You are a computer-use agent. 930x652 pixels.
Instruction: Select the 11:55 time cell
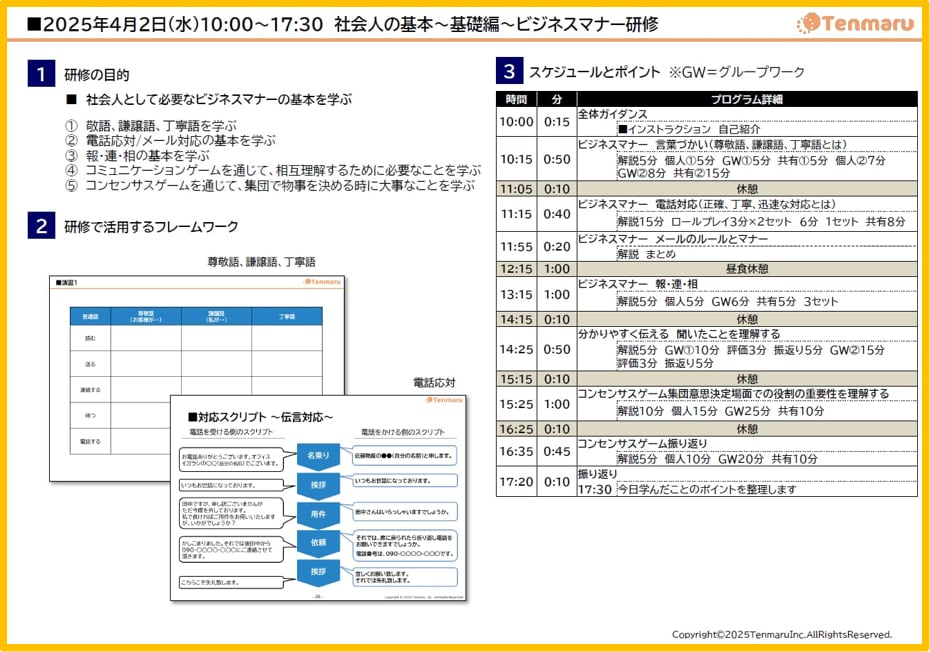(x=516, y=246)
